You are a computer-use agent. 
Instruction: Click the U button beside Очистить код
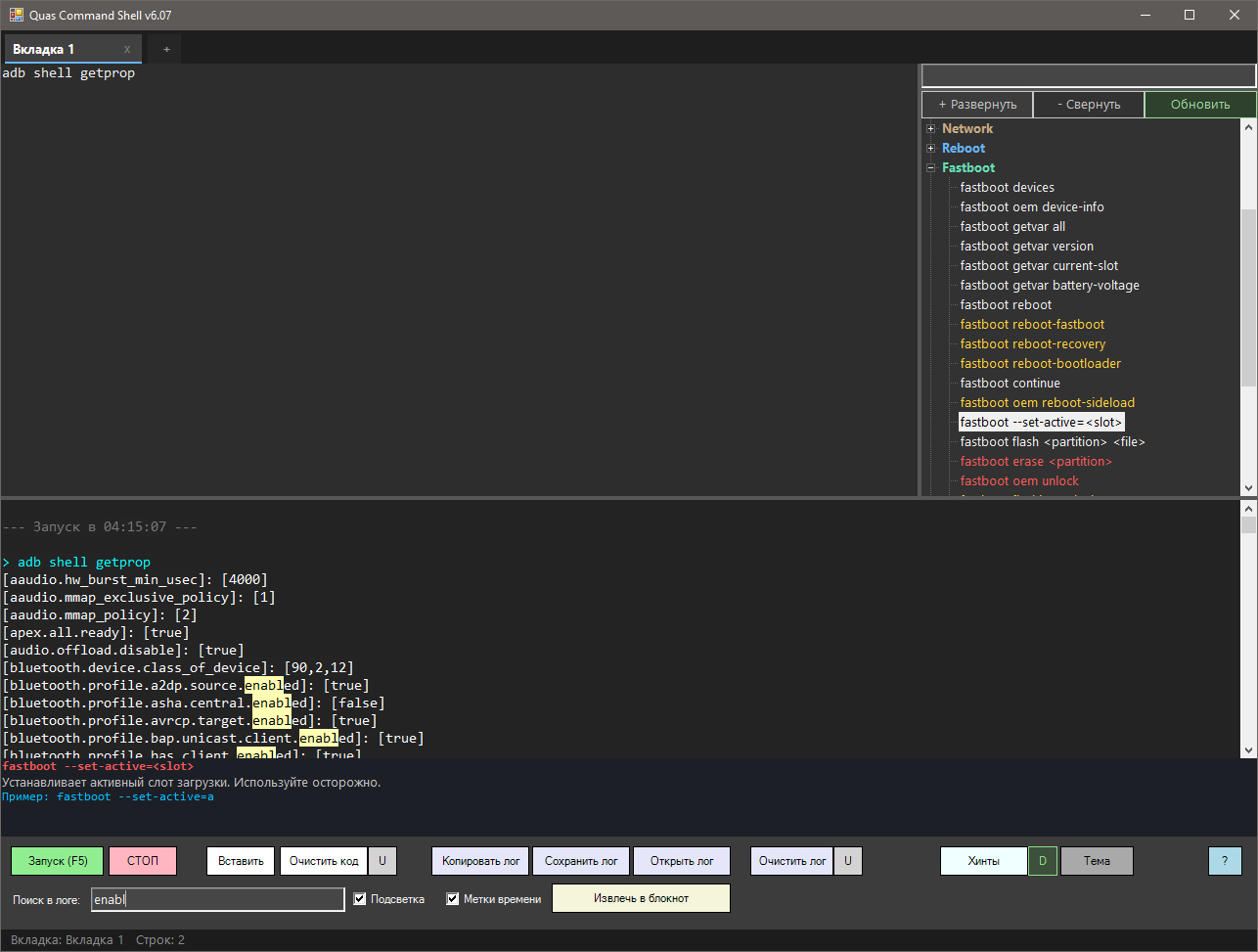tap(382, 861)
